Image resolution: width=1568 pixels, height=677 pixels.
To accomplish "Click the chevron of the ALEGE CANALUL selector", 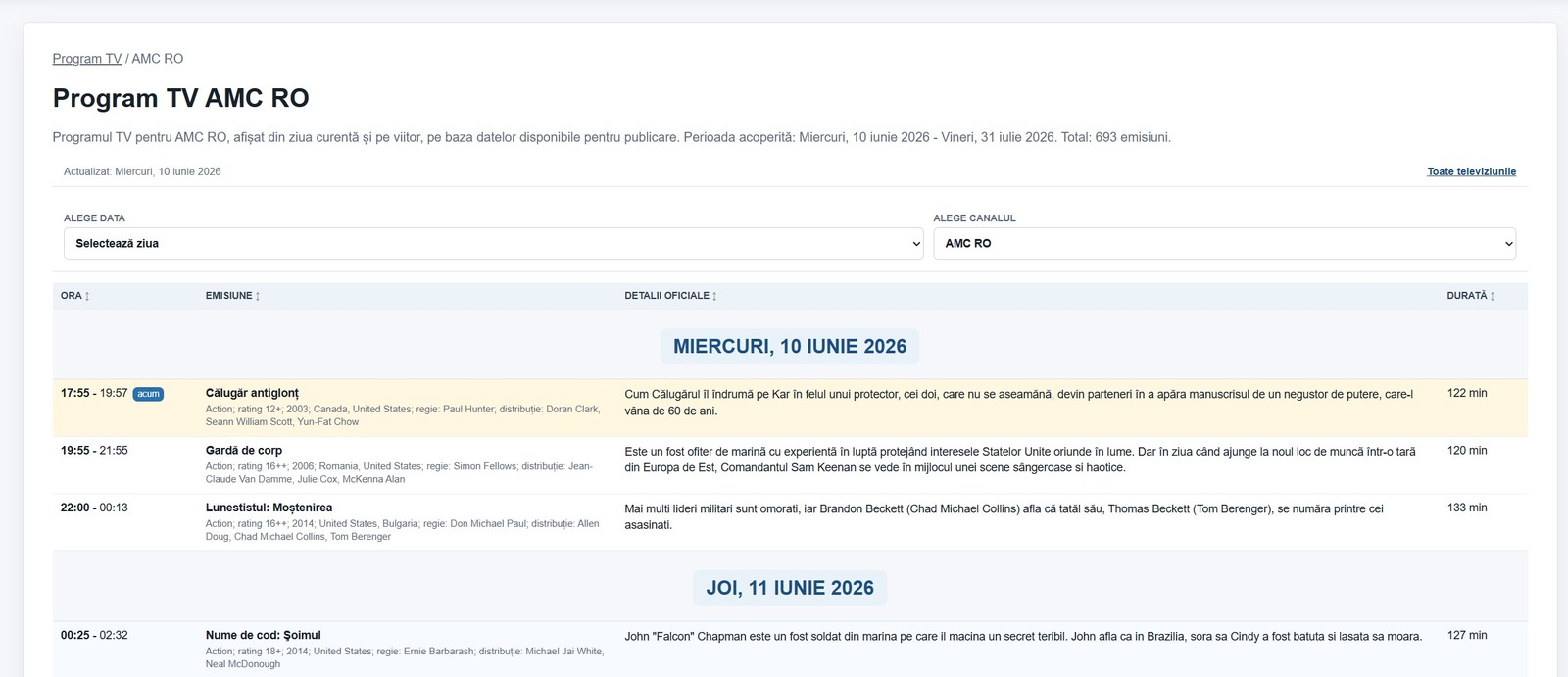I will [1508, 244].
